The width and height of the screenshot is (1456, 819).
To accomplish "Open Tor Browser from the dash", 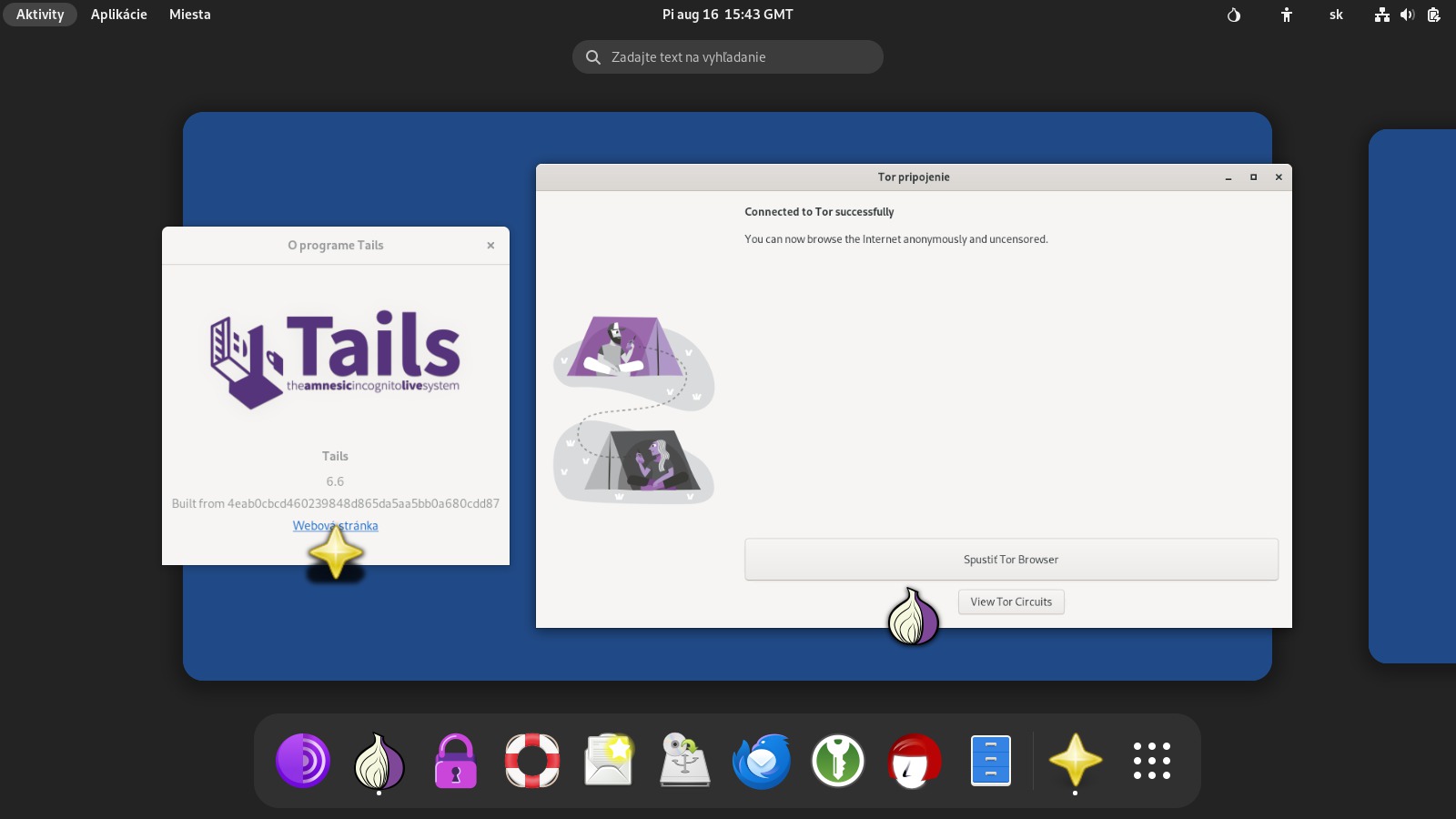I will 303,761.
